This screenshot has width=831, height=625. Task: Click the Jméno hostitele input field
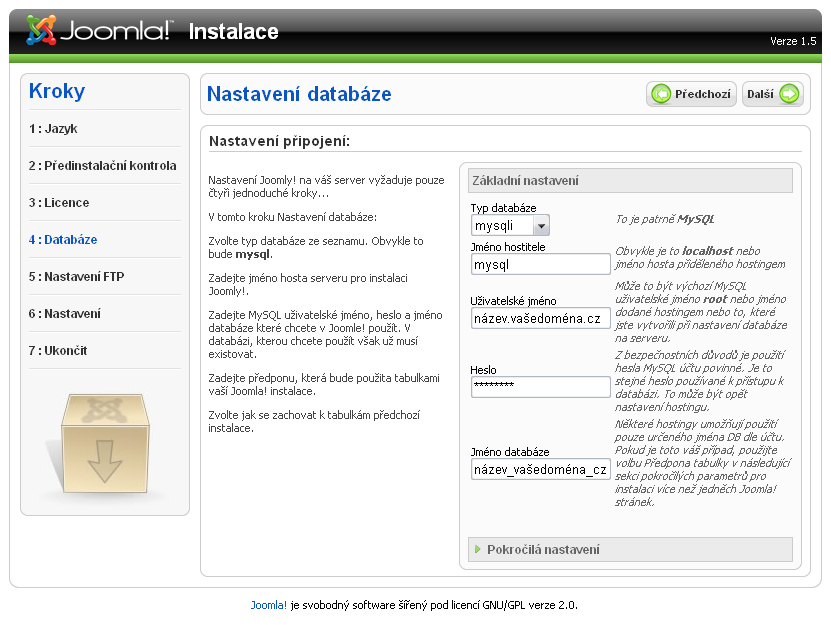click(541, 264)
